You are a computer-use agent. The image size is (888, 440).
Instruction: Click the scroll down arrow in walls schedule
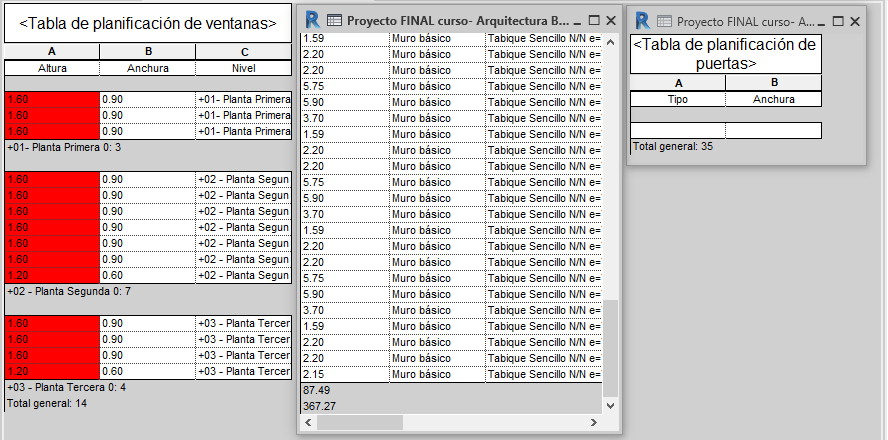[610, 405]
